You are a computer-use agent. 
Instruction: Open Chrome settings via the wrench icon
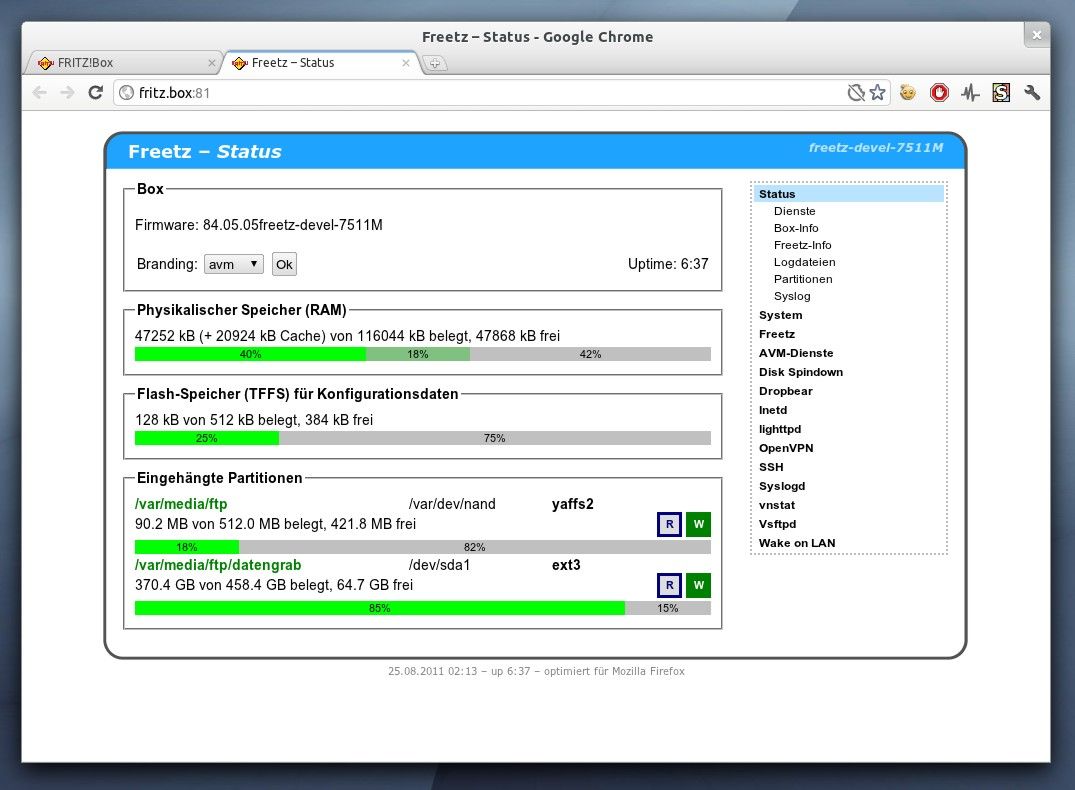pyautogui.click(x=1032, y=92)
